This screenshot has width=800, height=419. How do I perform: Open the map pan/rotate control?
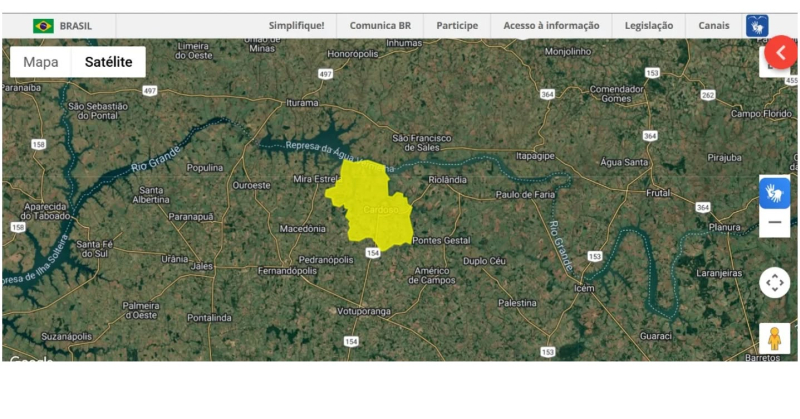coord(774,282)
